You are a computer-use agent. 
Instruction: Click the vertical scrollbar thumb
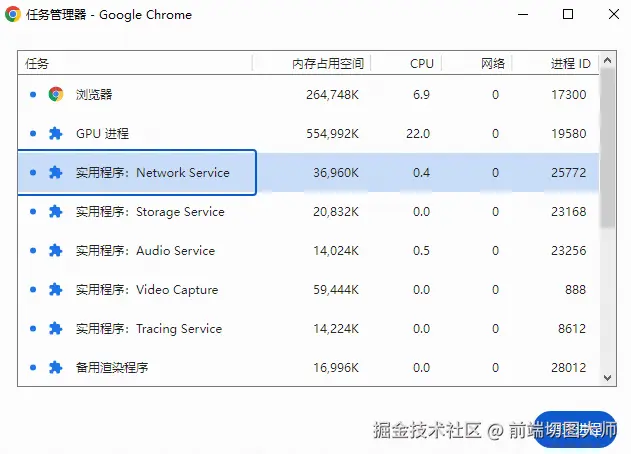coord(608,148)
